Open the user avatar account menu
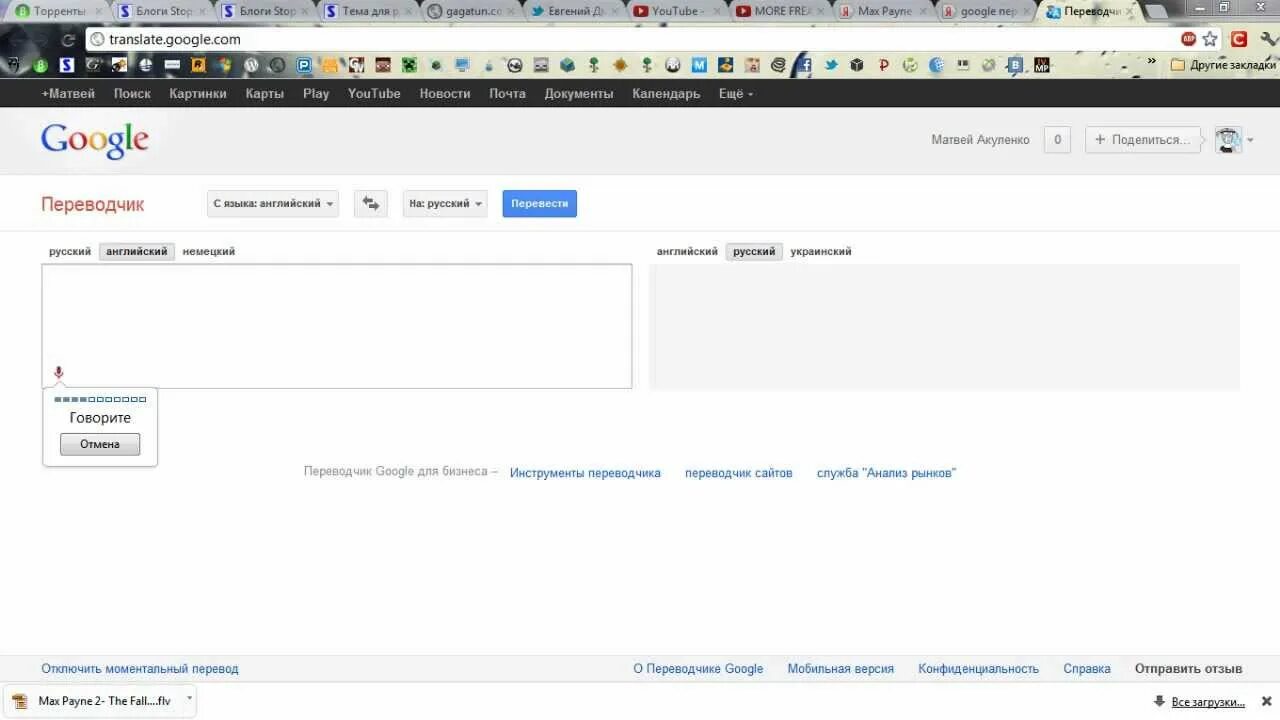The image size is (1280, 720). click(x=1234, y=140)
